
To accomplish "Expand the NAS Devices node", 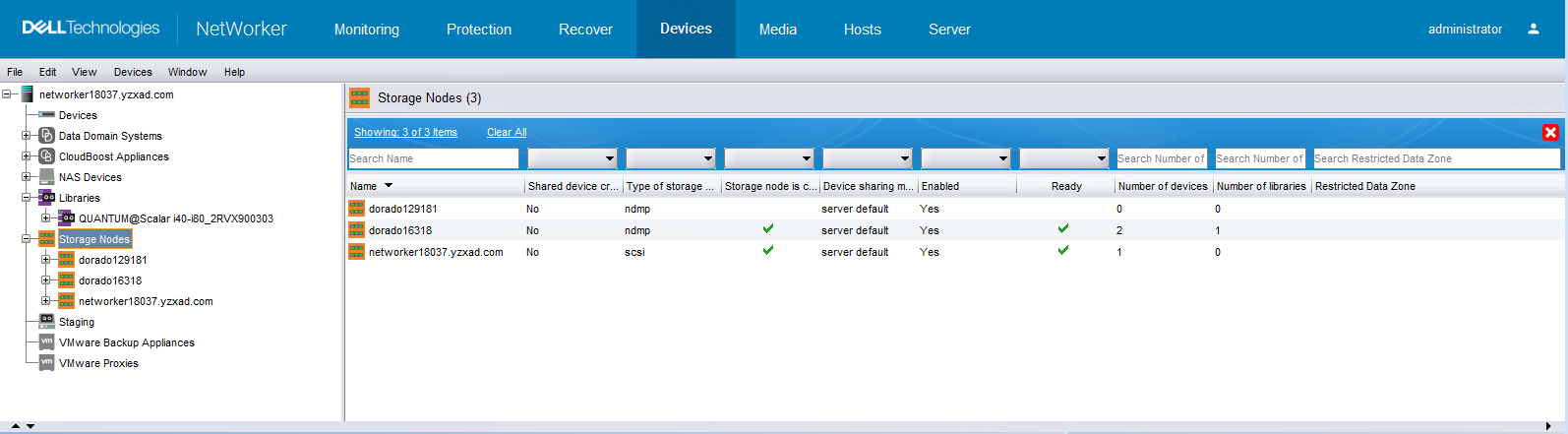I will coord(27,177).
